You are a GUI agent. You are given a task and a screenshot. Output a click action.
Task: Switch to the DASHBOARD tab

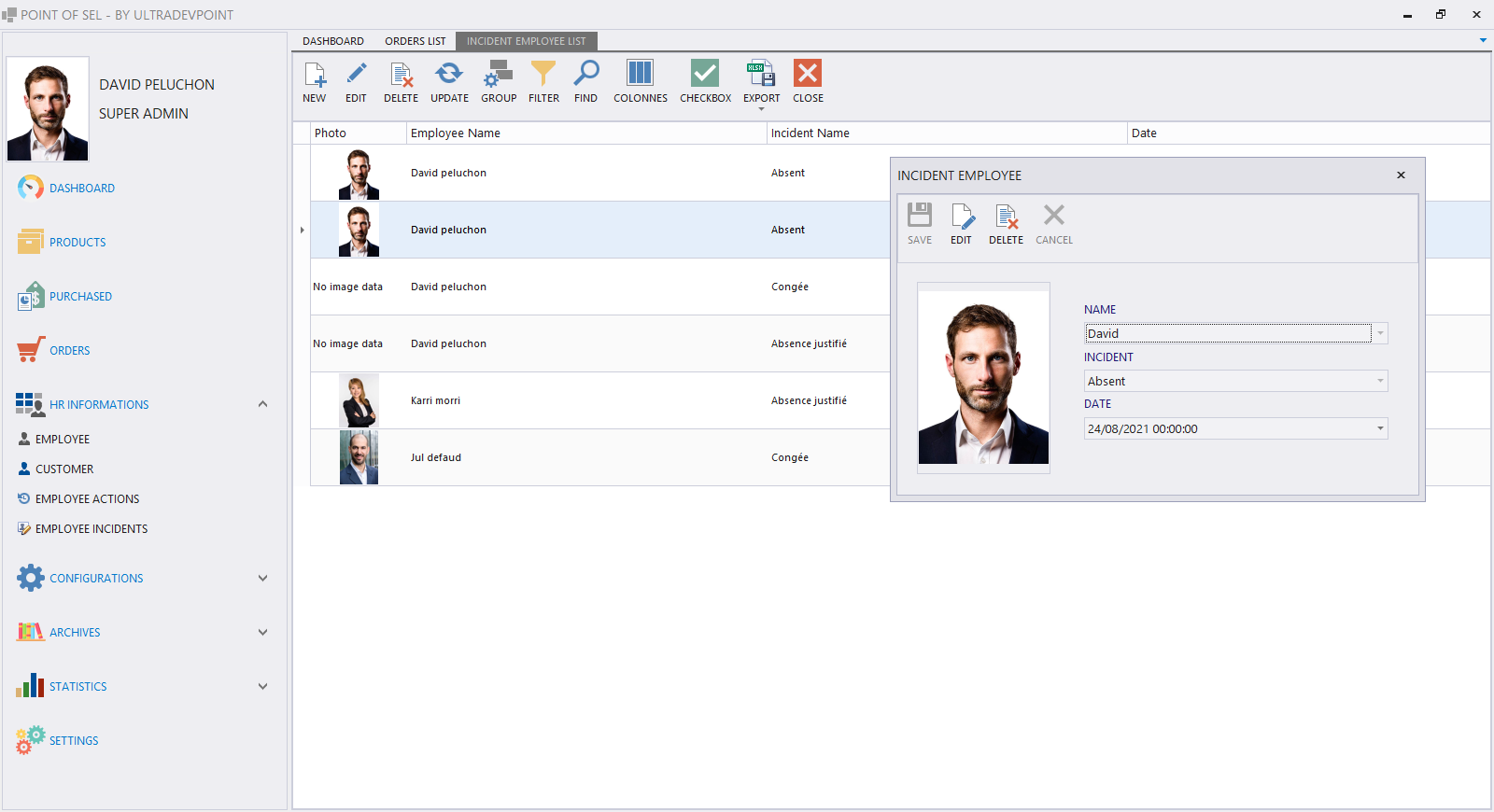coord(333,41)
